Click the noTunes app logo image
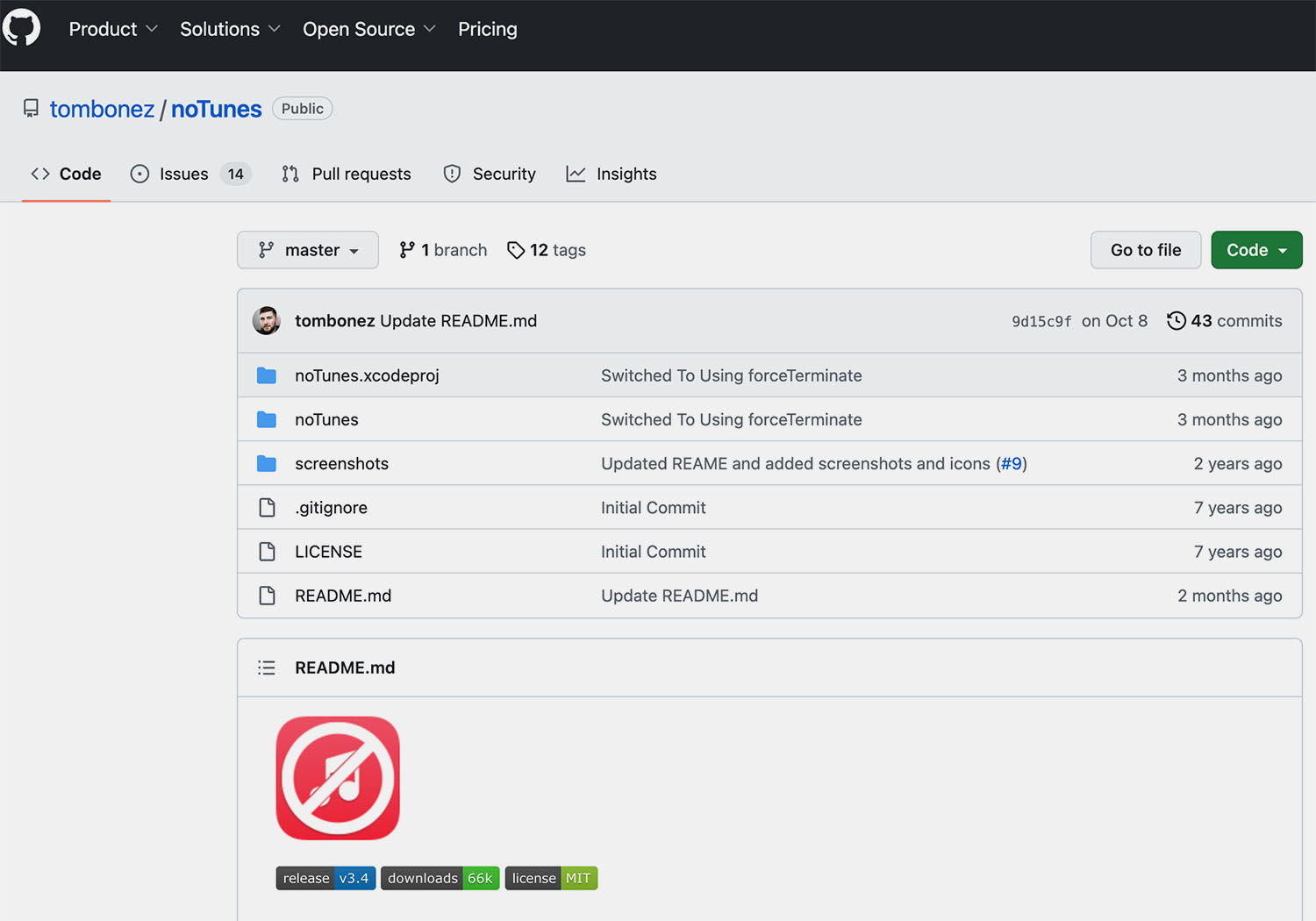1316x921 pixels. pos(338,778)
